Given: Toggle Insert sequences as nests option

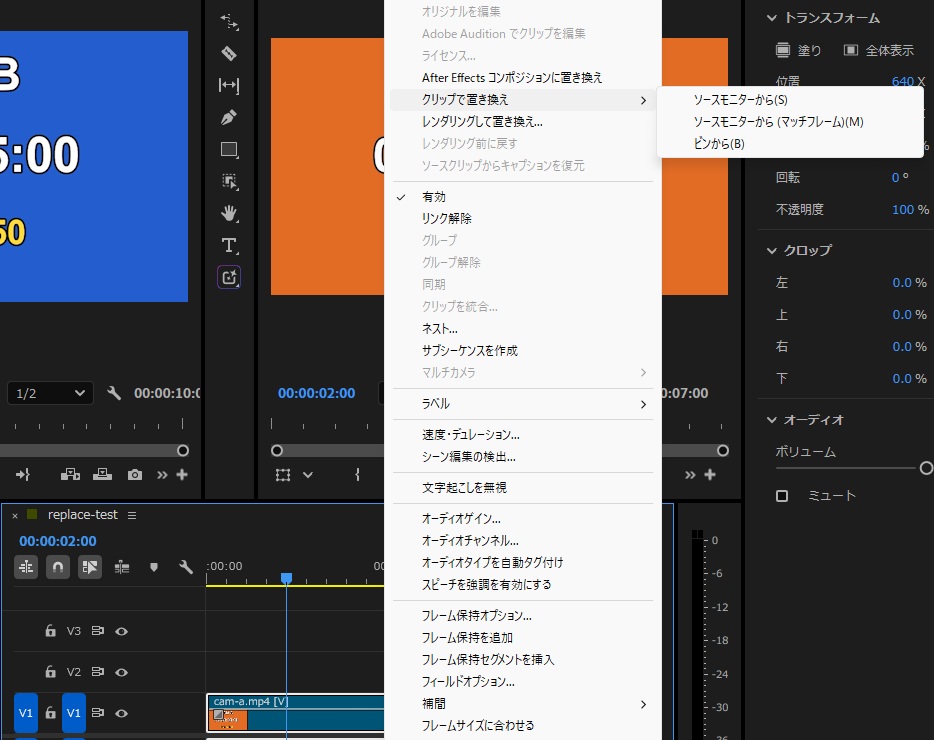Looking at the screenshot, I should (26, 567).
